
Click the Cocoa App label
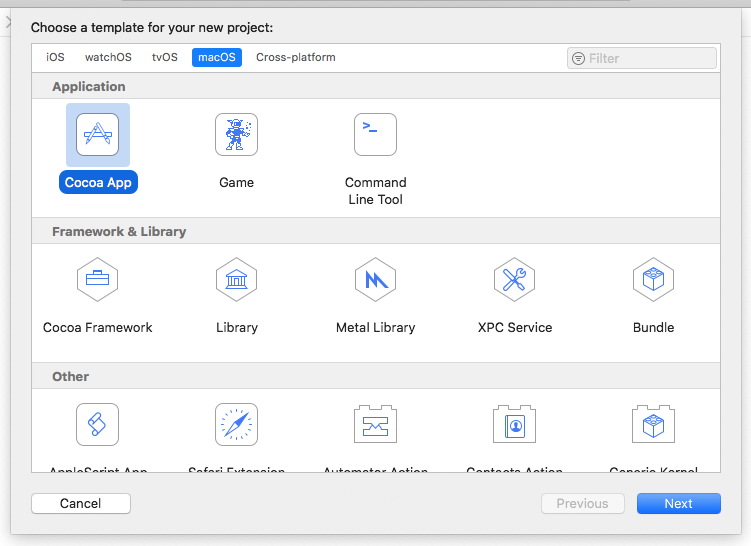coord(98,182)
